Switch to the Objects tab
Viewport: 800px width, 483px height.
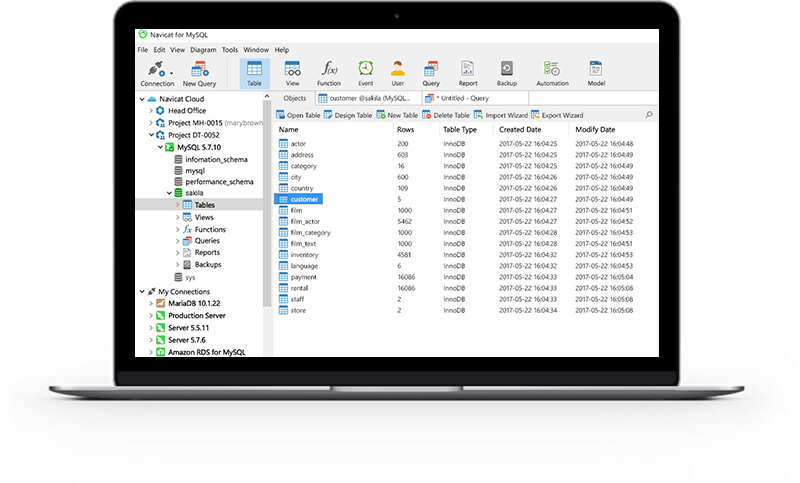click(x=295, y=98)
